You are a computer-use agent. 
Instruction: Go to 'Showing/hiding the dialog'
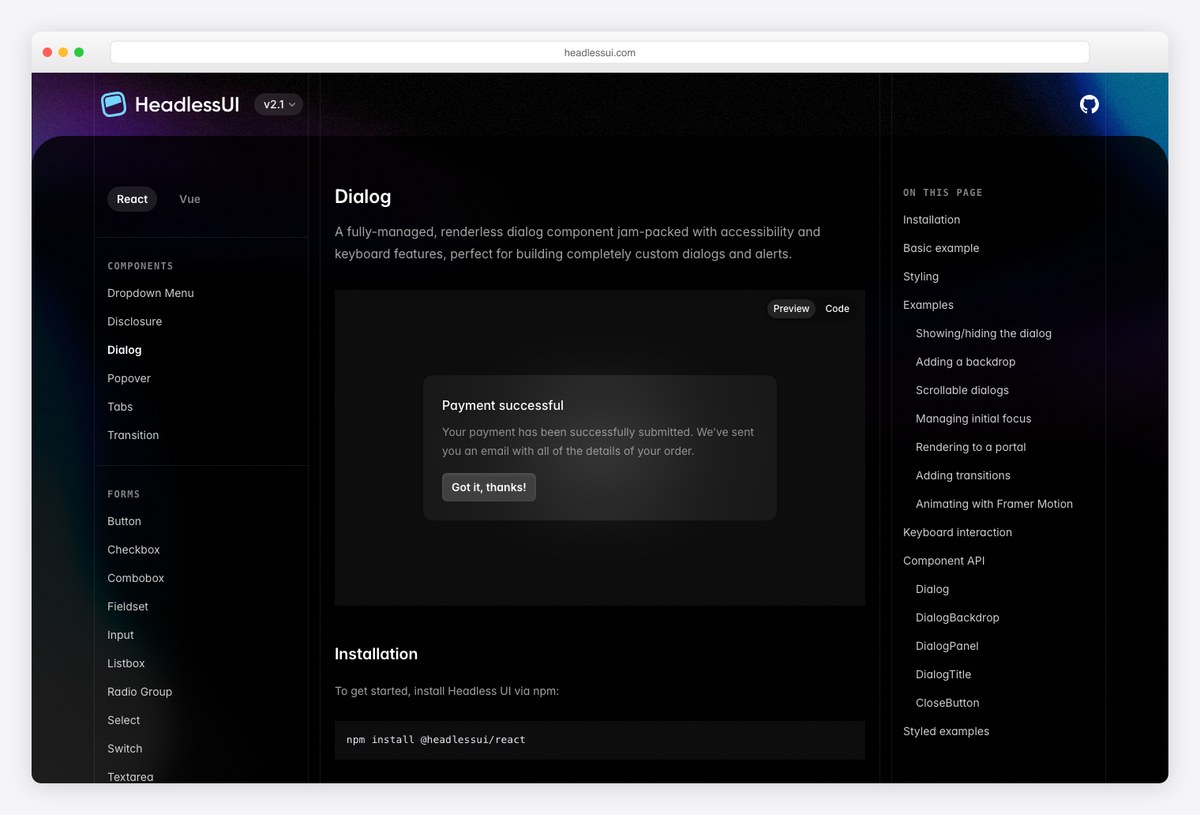coord(984,334)
